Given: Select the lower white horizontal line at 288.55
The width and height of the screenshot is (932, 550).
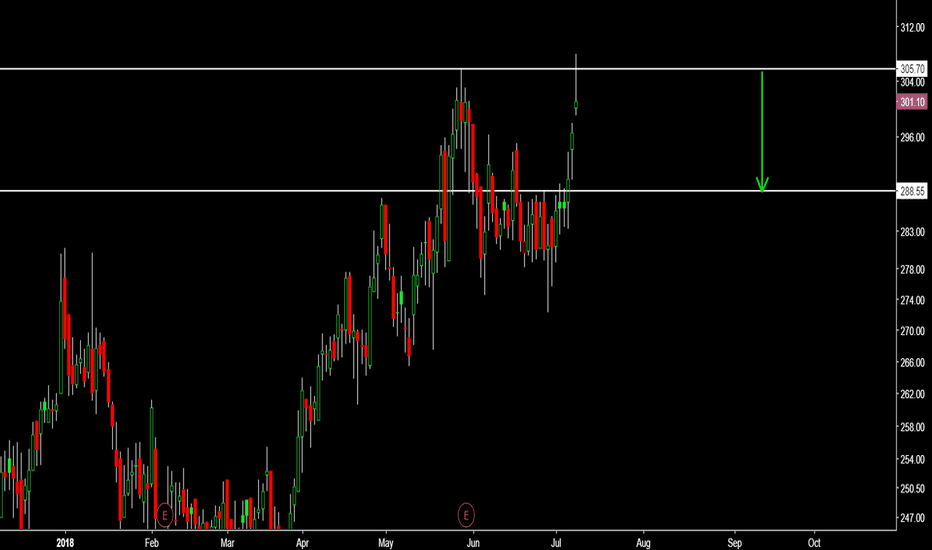Looking at the screenshot, I should click(448, 191).
